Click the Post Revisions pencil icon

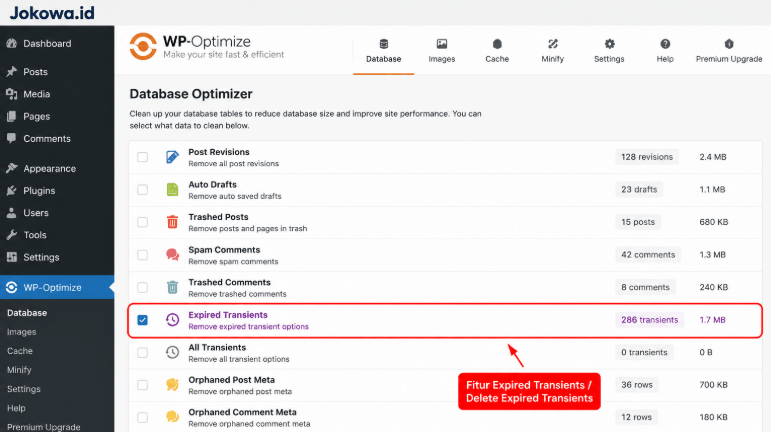(x=172, y=157)
